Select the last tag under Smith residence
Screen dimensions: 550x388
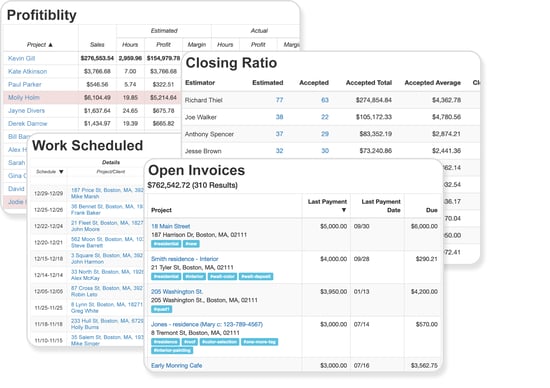point(256,276)
